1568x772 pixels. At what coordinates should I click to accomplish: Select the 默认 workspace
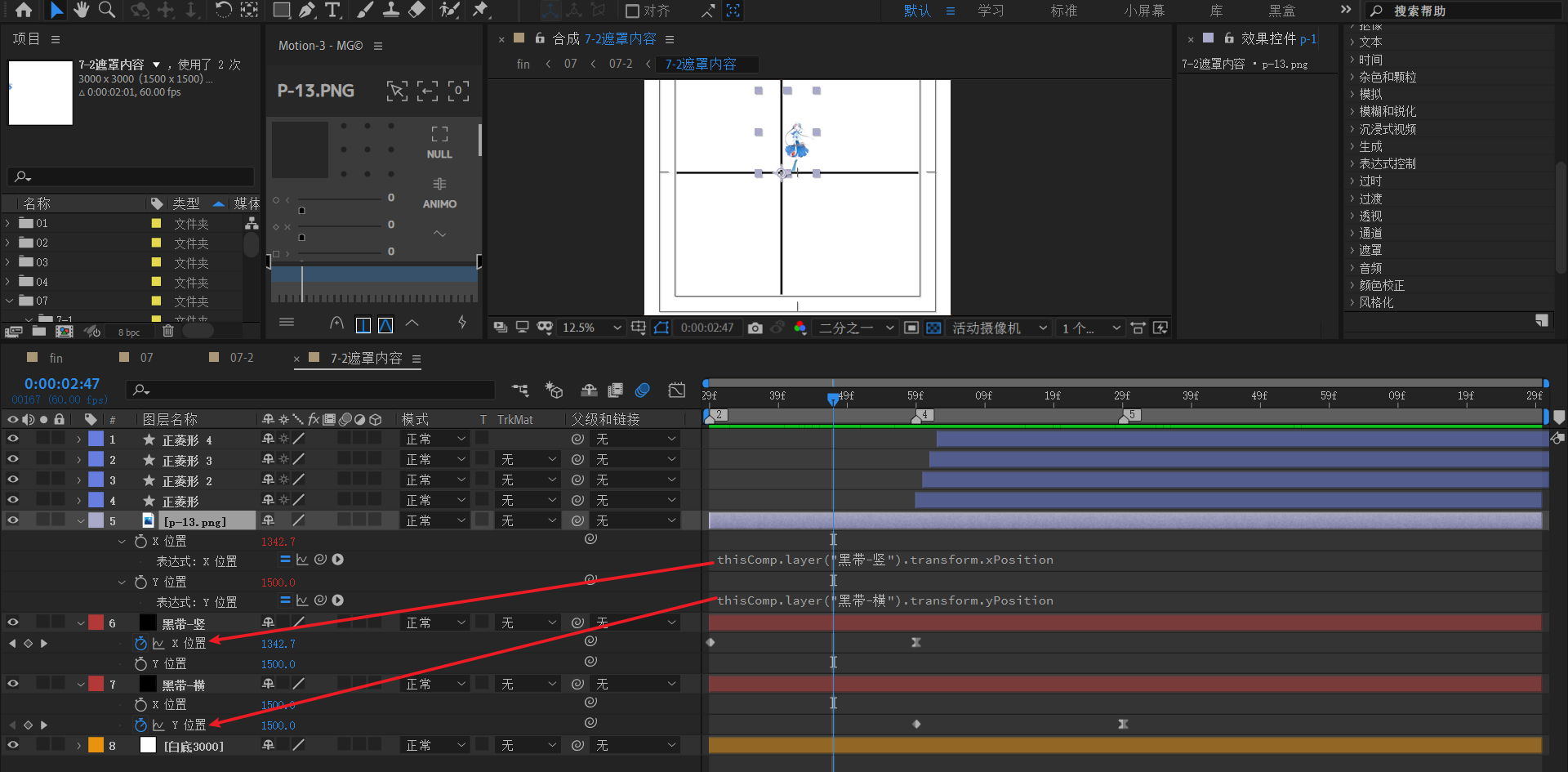click(x=917, y=11)
